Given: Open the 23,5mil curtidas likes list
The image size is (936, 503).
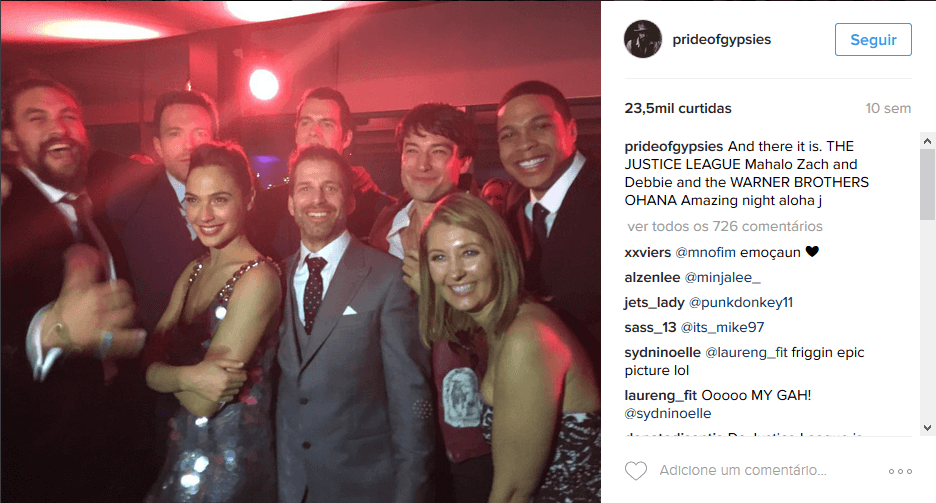Looking at the screenshot, I should pos(678,109).
